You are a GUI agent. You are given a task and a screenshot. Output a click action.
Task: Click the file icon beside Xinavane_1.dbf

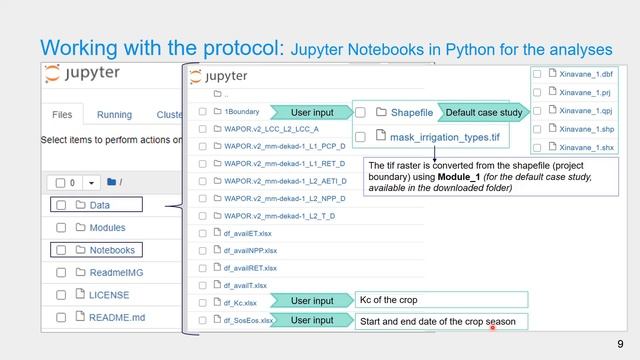552,73
